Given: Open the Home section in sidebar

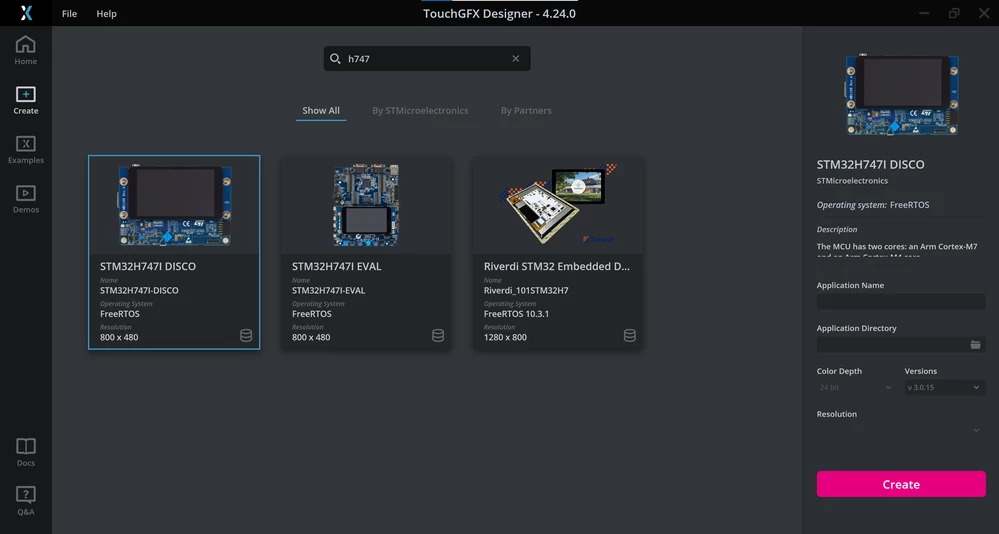Looking at the screenshot, I should [x=25, y=50].
